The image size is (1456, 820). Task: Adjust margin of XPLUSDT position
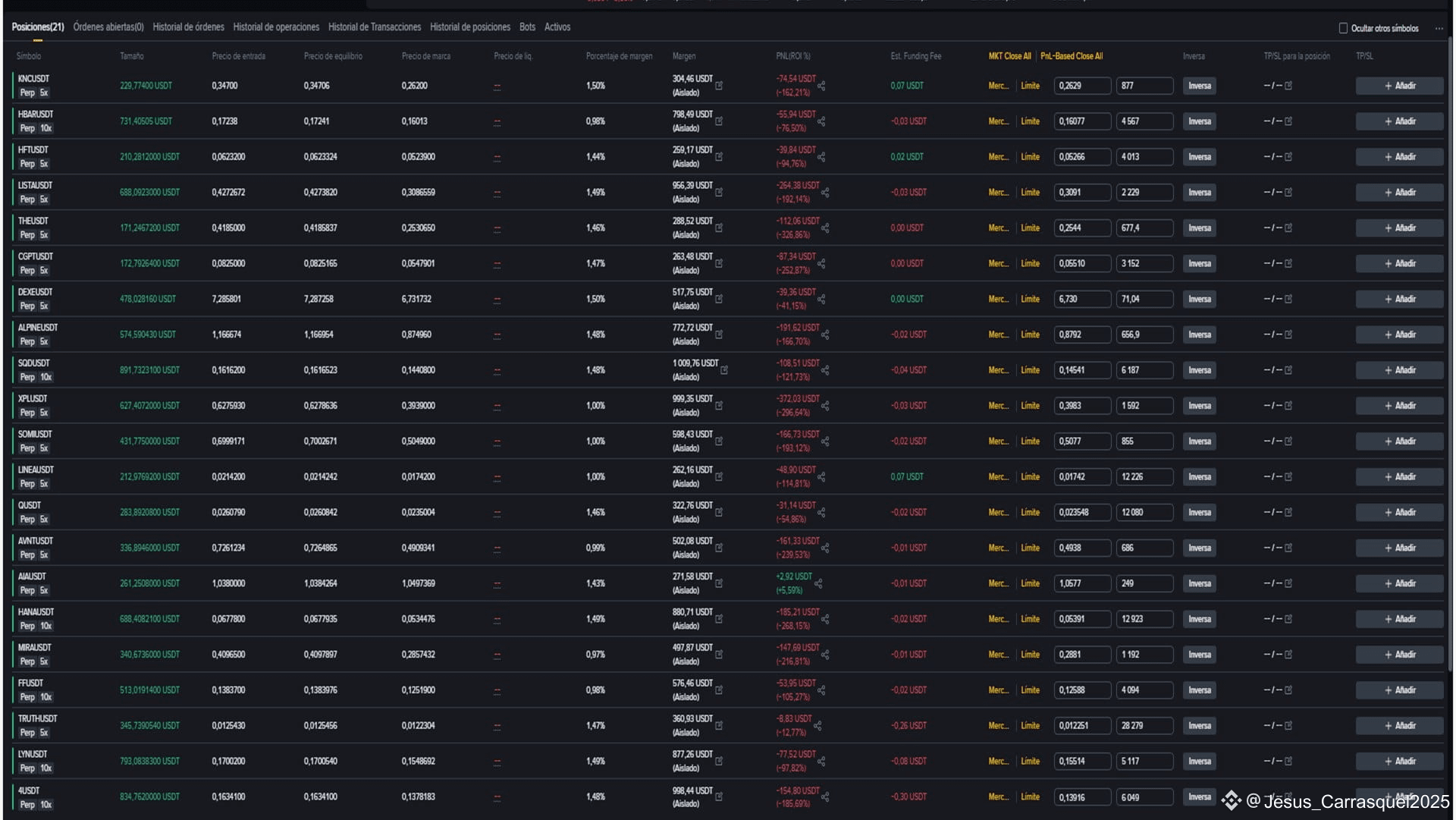click(719, 406)
